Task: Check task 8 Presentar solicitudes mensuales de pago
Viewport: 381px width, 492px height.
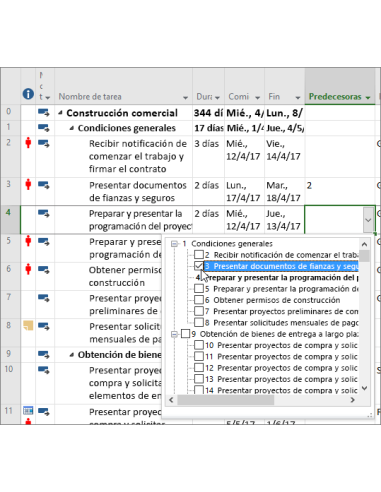Action: 199,323
